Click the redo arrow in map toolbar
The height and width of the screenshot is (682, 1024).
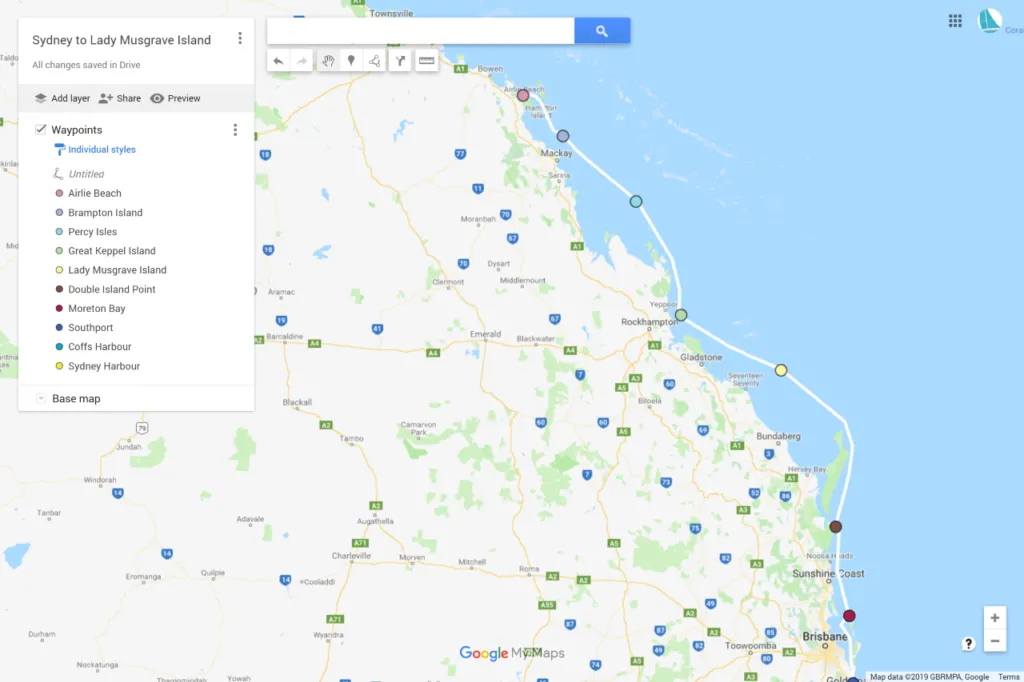302,61
